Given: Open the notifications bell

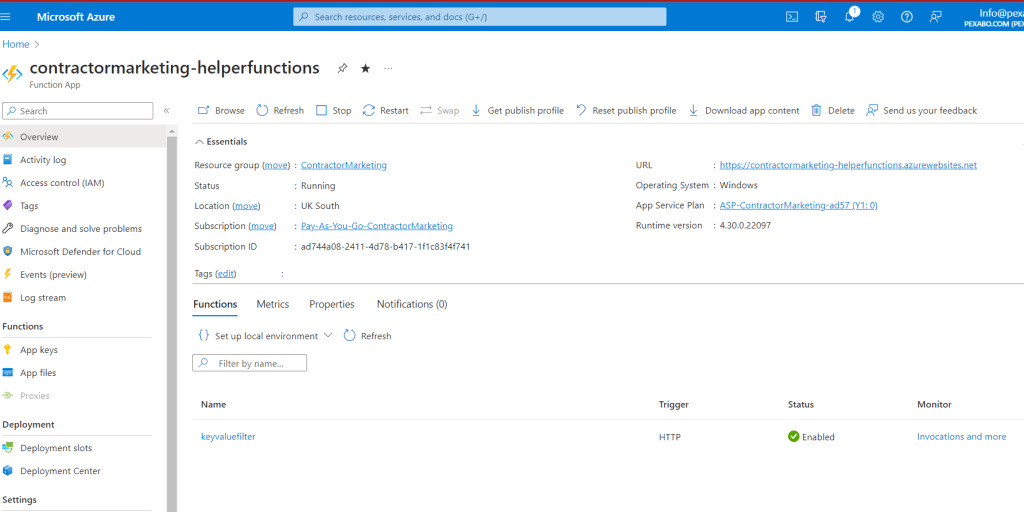Looking at the screenshot, I should (x=850, y=17).
